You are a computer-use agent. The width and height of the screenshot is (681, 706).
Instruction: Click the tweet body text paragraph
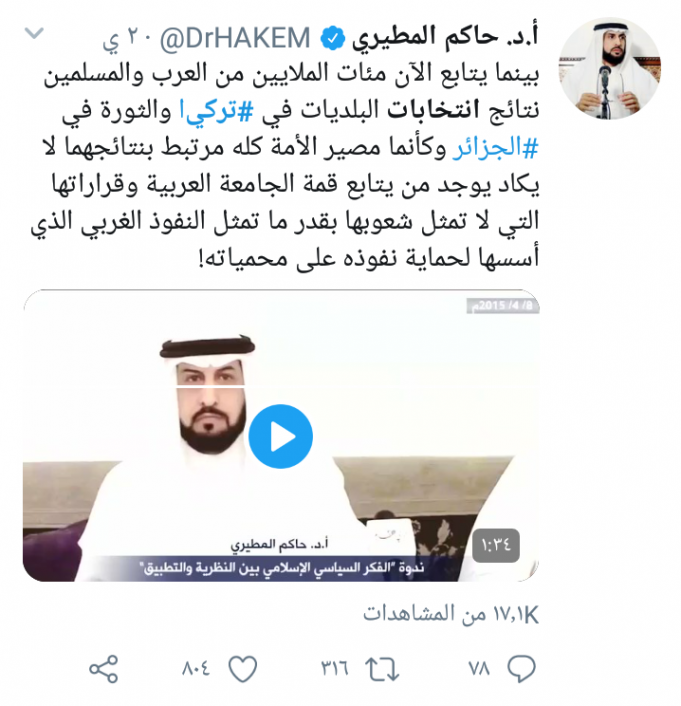click(x=285, y=166)
